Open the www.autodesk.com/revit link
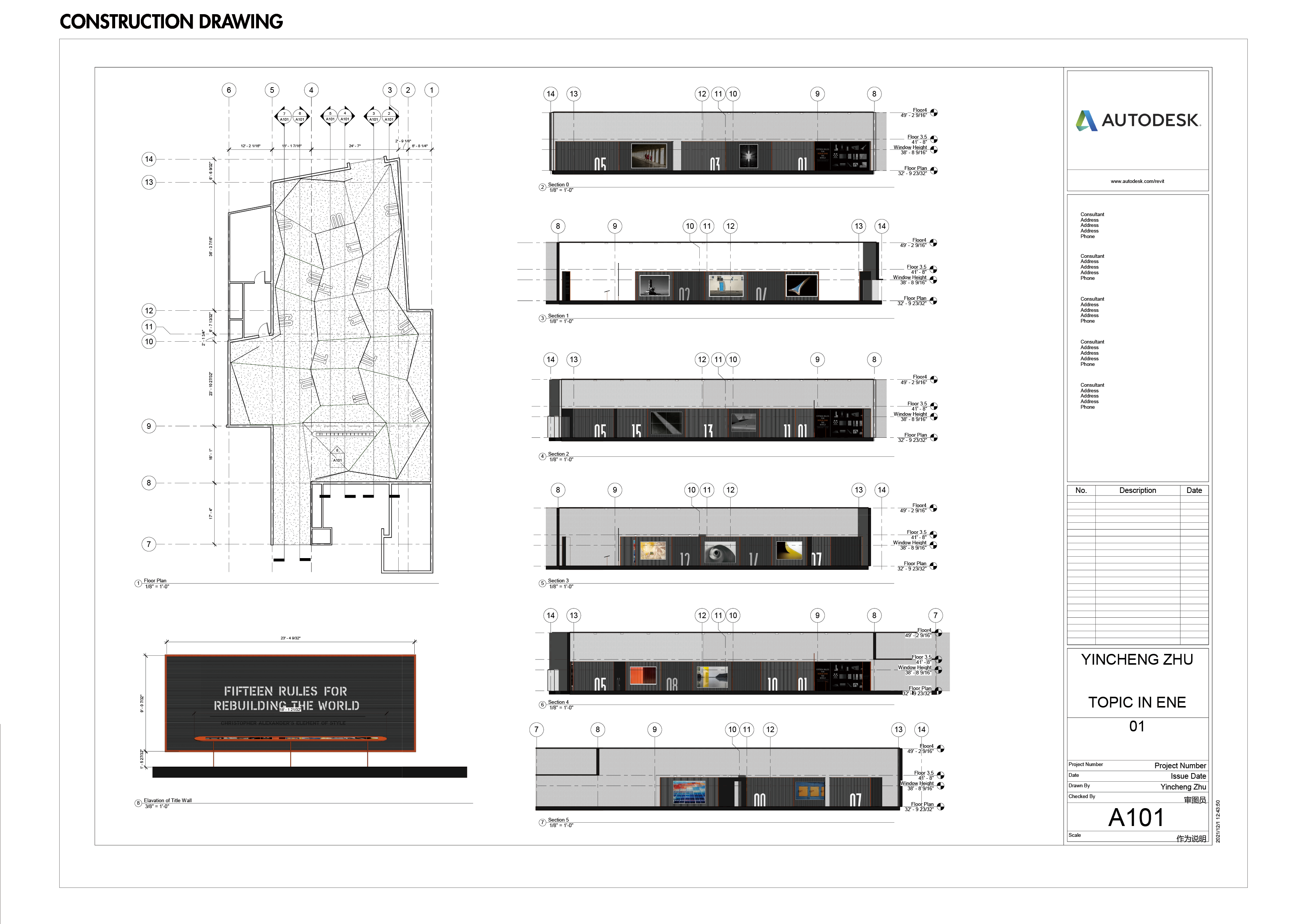This screenshot has width=1307, height=924. 1137,181
